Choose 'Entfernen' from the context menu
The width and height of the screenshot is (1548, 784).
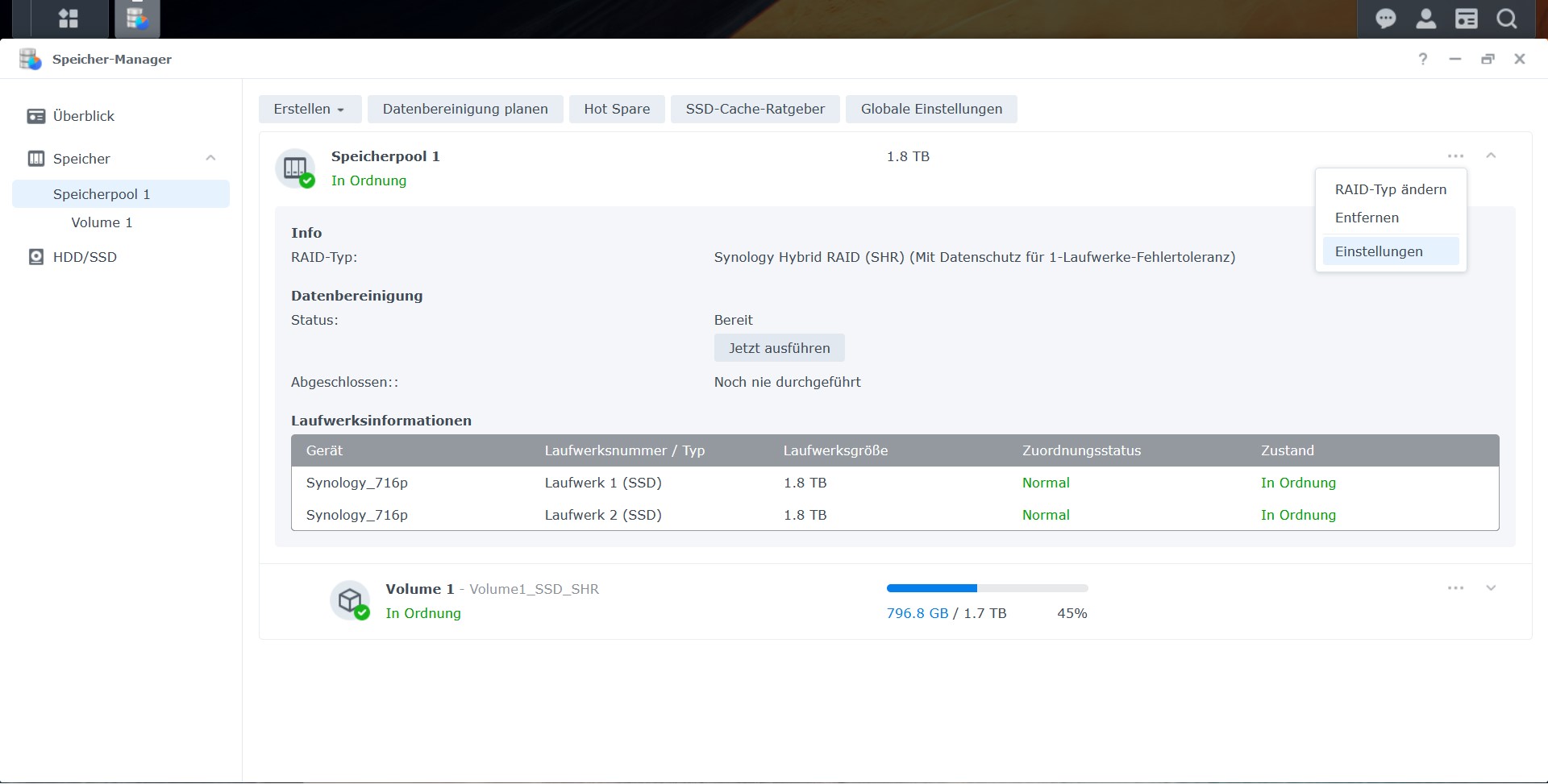[x=1391, y=218]
